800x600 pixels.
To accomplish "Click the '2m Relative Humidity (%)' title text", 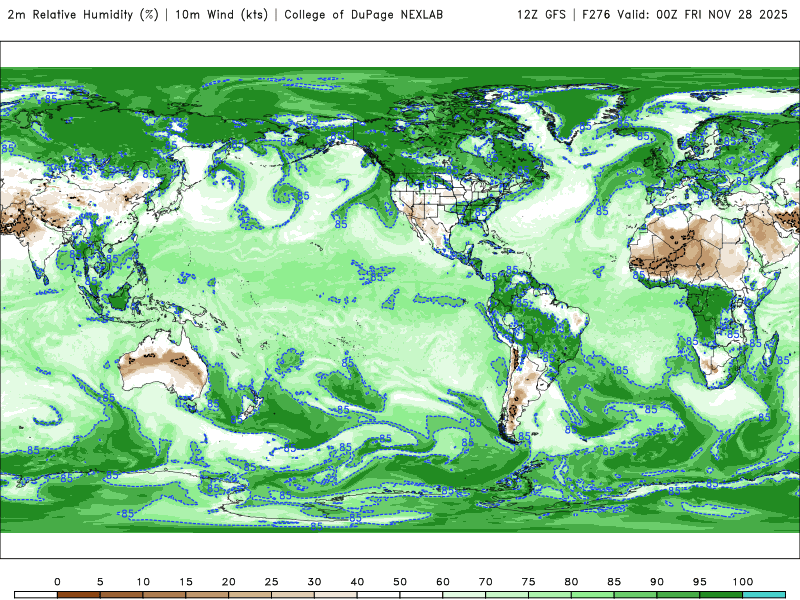I will coord(83,15).
